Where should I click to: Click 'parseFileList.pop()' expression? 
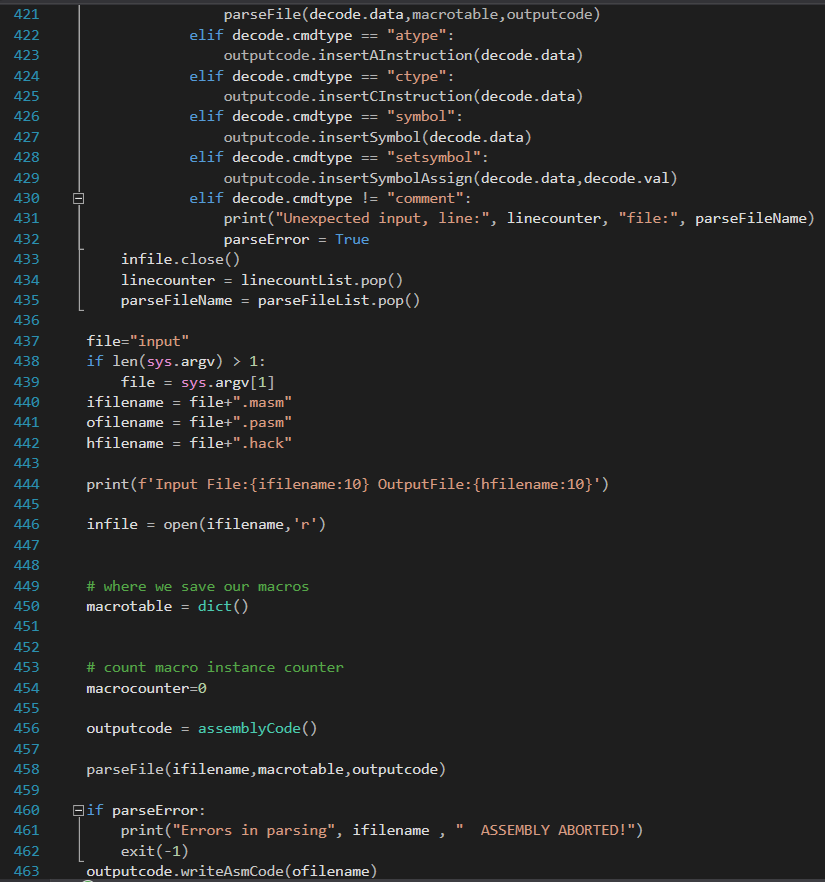tap(339, 300)
